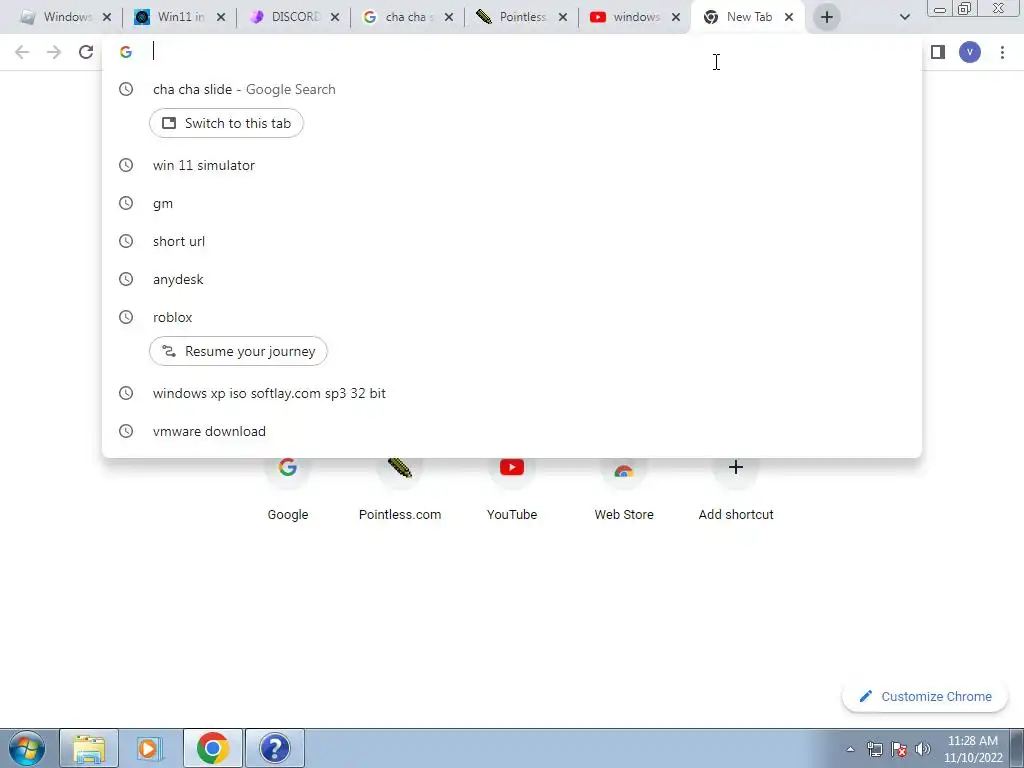Open the Pointless.com shortcut tile
1024x768 pixels.
pos(400,488)
